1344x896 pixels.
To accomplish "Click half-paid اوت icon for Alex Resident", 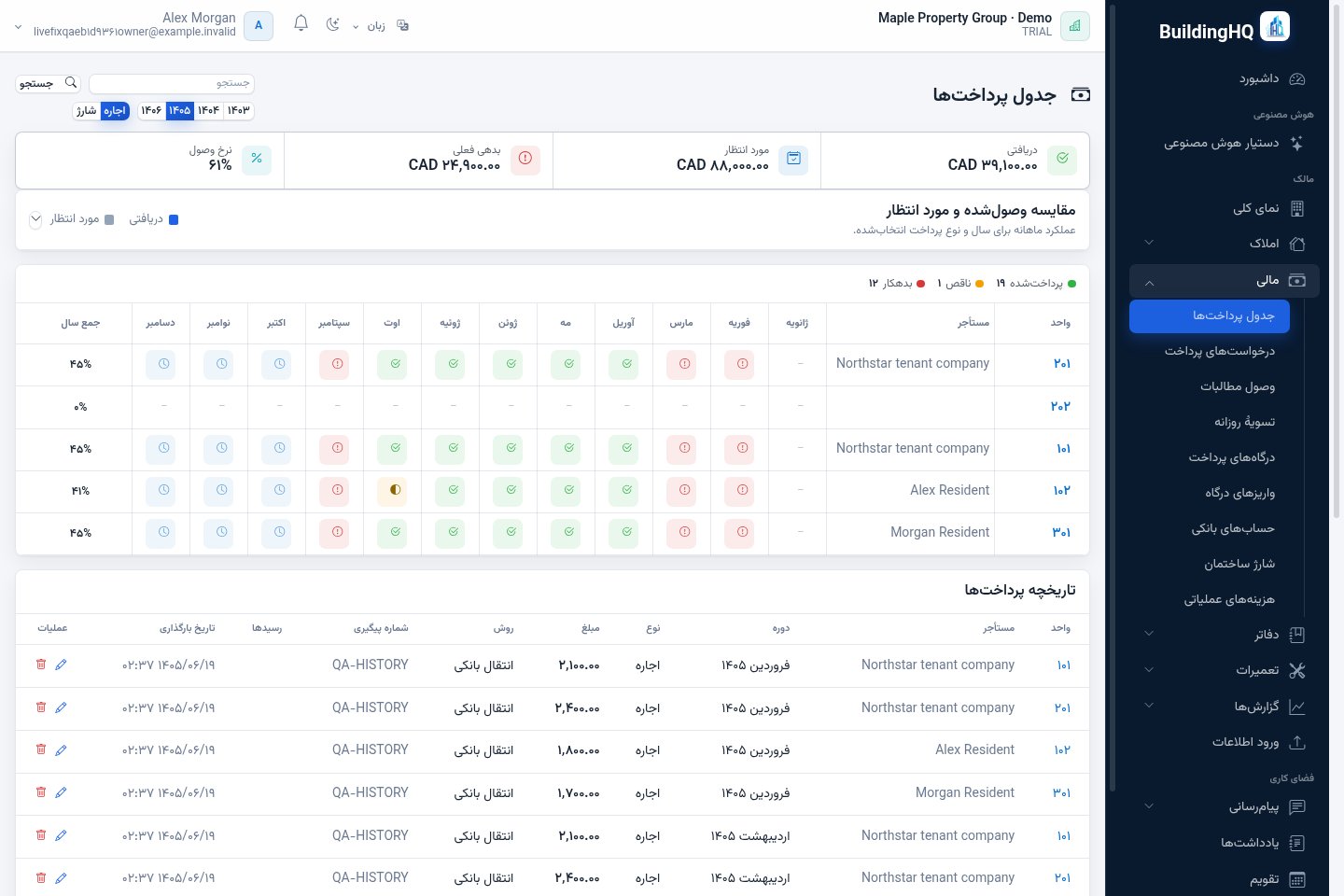I will click(392, 490).
